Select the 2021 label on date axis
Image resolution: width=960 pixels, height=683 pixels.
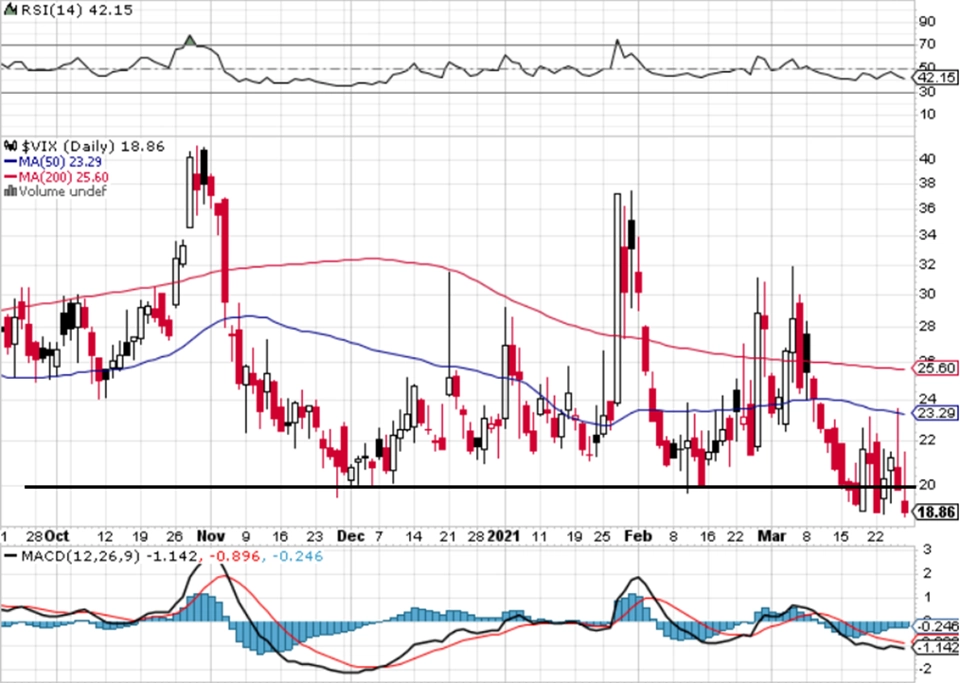504,536
